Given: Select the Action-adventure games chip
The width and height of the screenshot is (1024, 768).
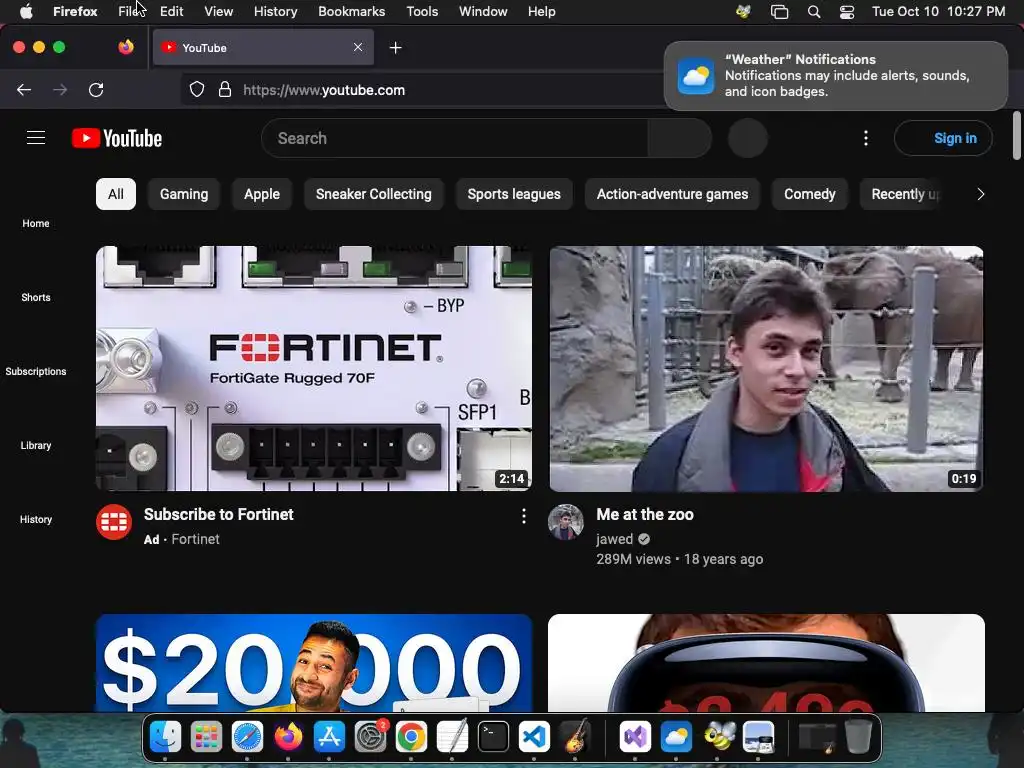Looking at the screenshot, I should 672,194.
